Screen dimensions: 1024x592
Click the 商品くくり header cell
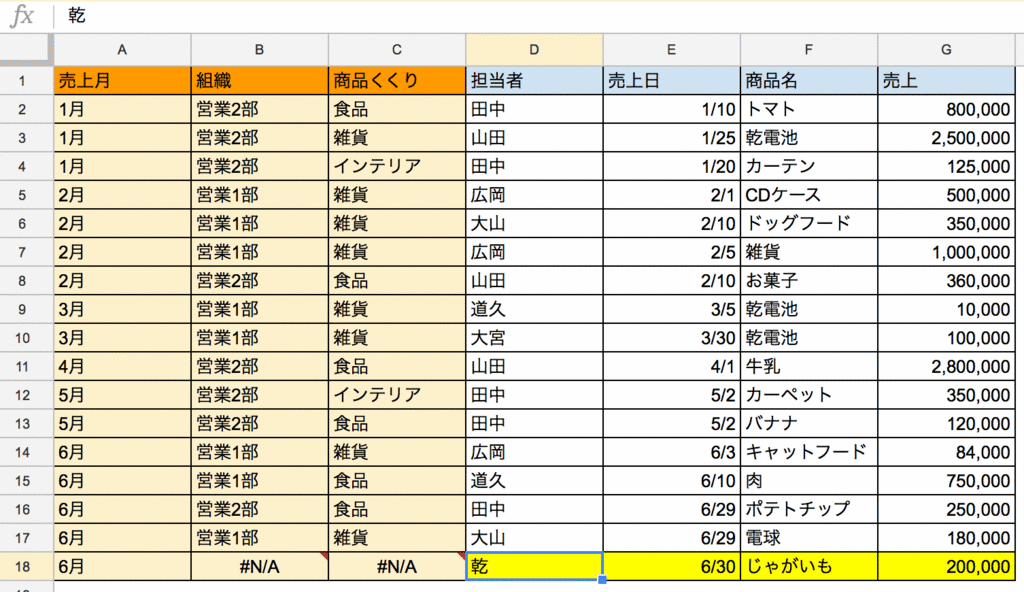coord(396,80)
